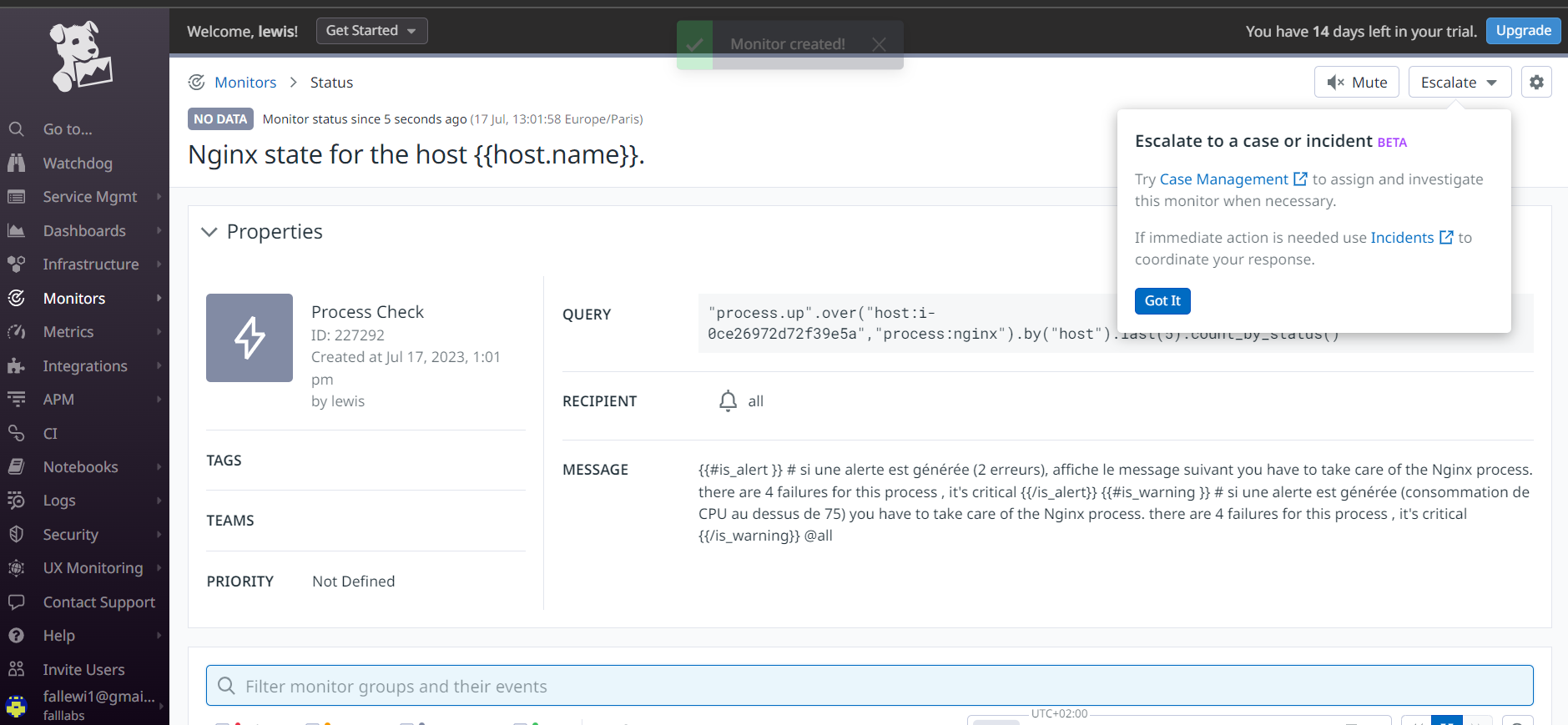Open Contact Support chat icon

16,602
